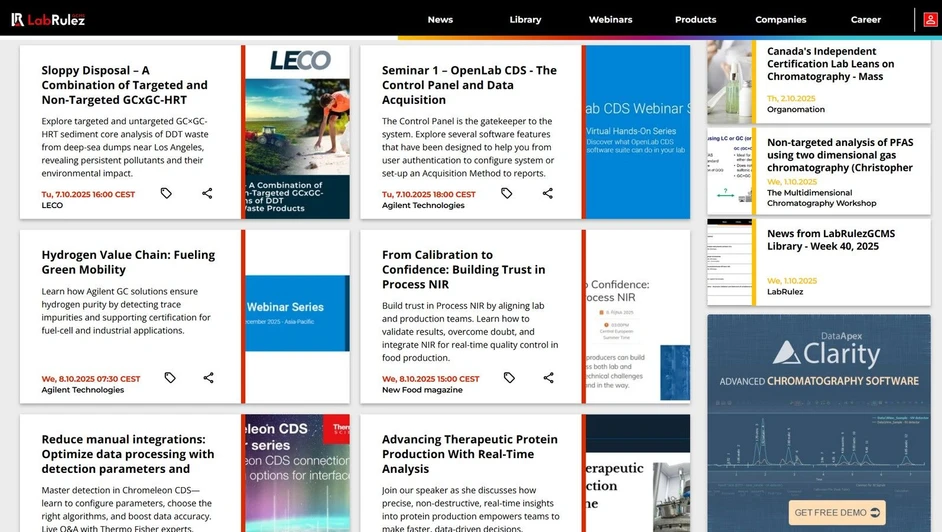
Task: Click date Tu, 7.10.2025 18:00 CEST
Action: click(x=428, y=195)
